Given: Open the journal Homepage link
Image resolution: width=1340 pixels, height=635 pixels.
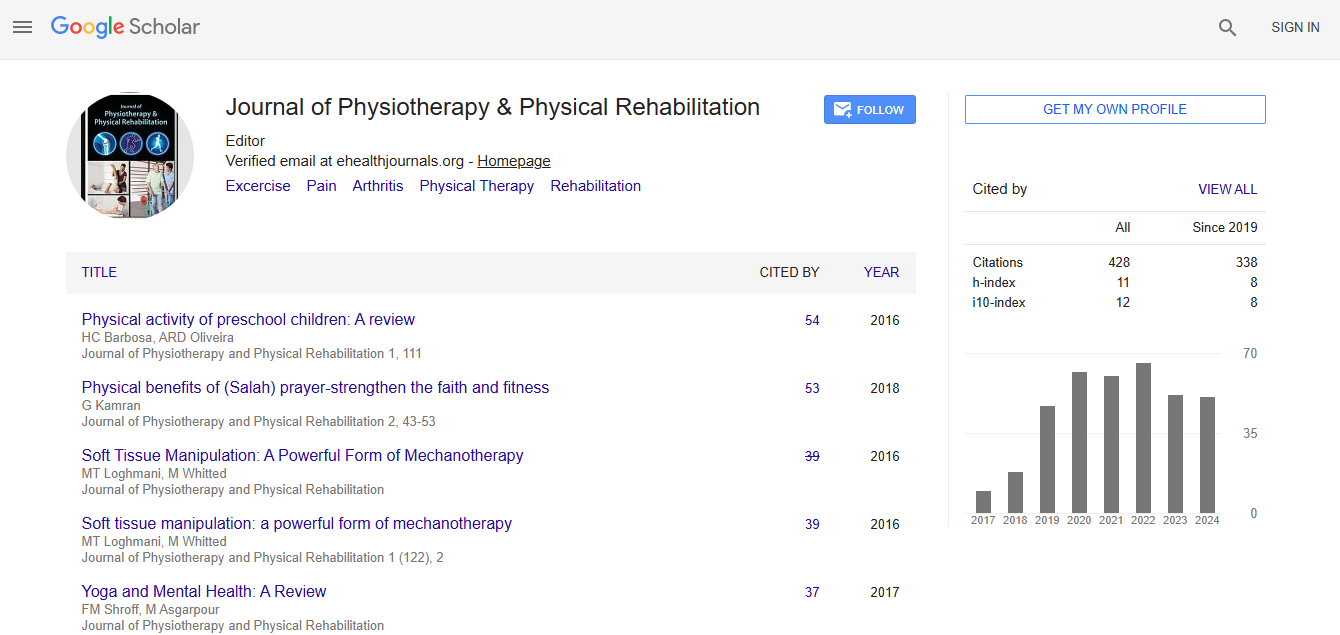Looking at the screenshot, I should click(x=513, y=161).
